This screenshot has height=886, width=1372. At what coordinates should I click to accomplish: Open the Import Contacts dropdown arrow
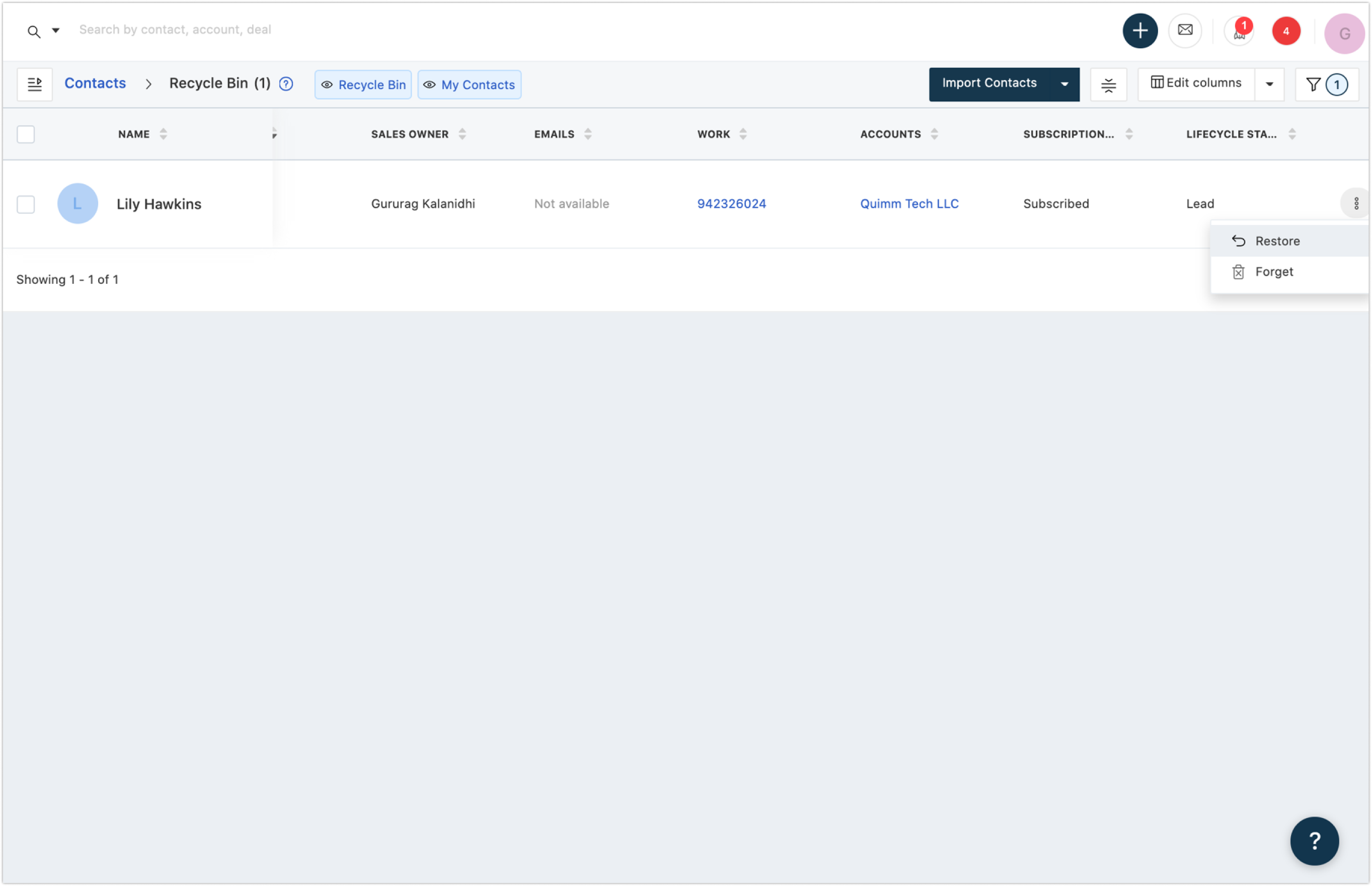point(1063,84)
